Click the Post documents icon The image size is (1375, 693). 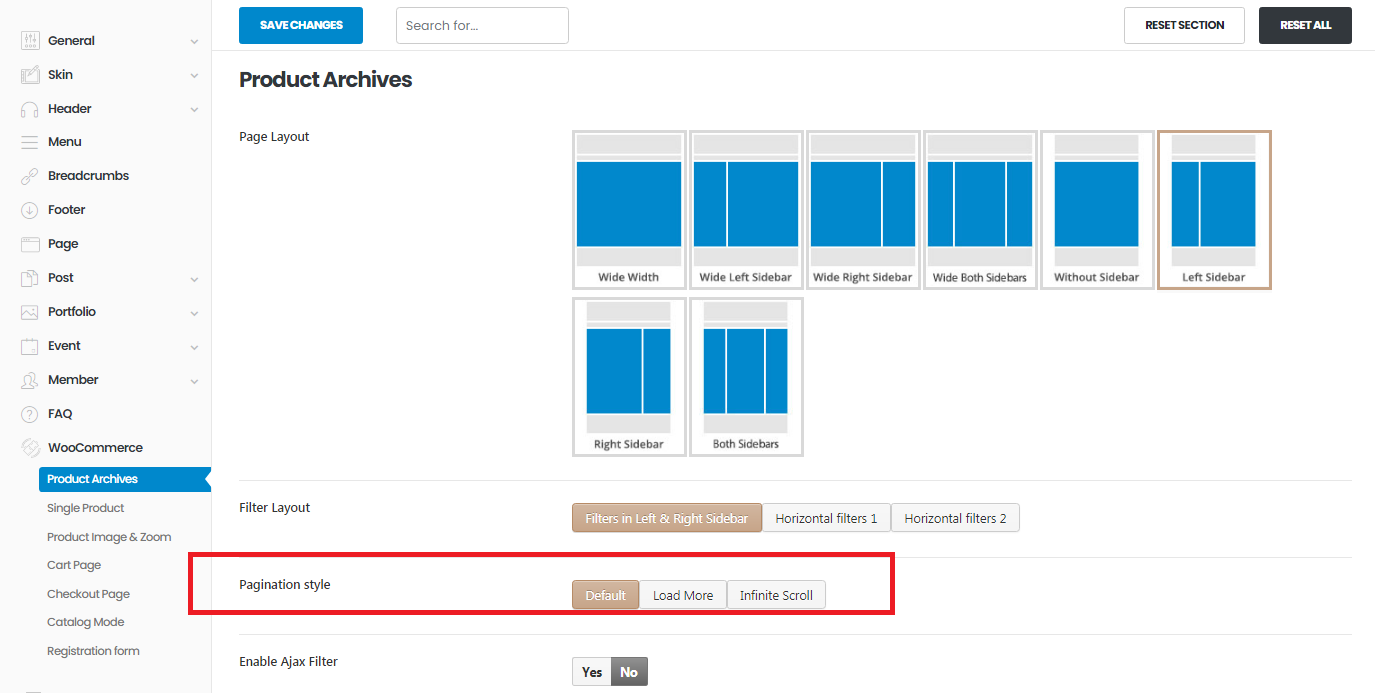pos(29,278)
